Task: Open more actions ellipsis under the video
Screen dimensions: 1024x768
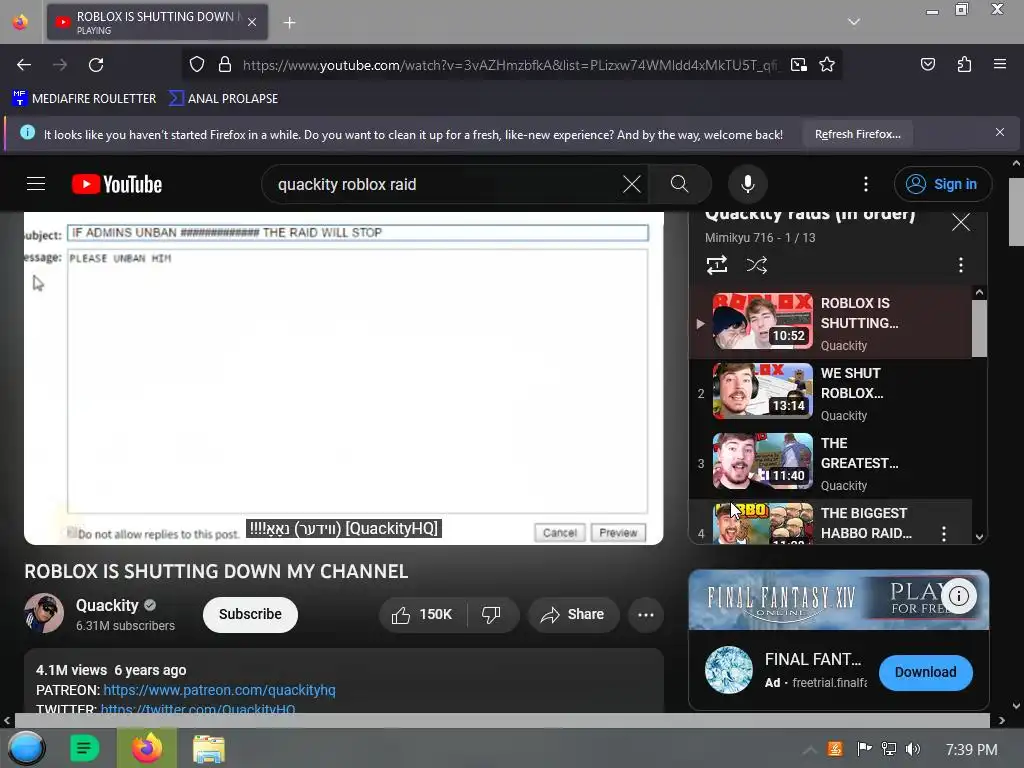Action: click(645, 615)
